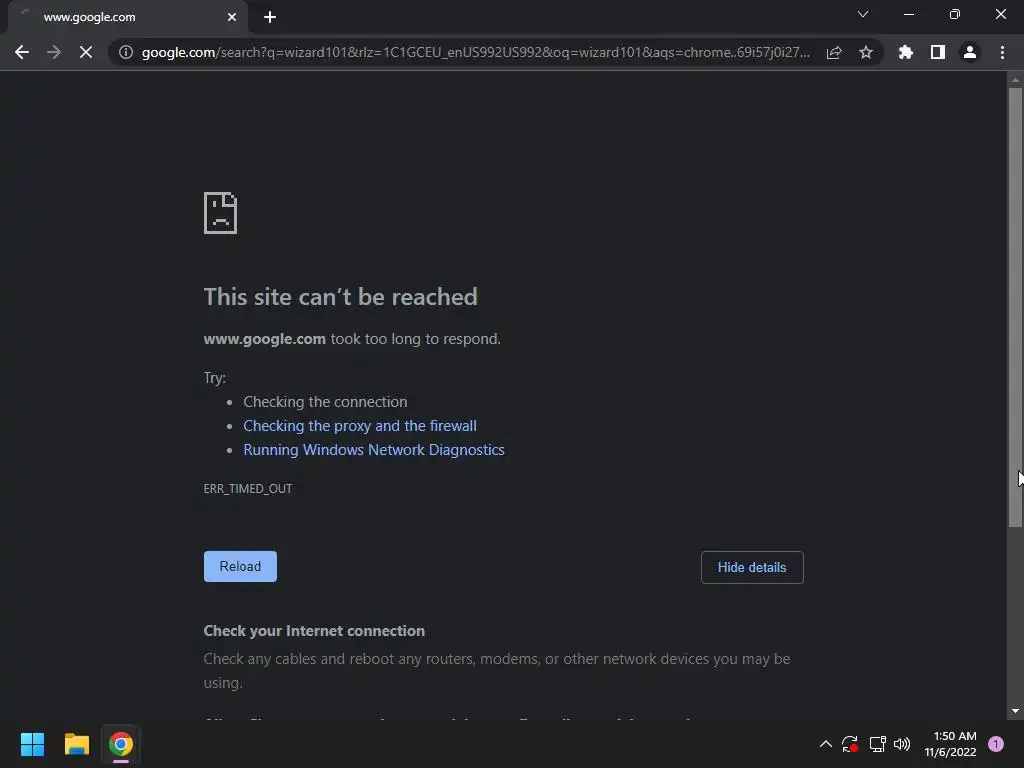Click the Chrome taskbar icon
Image resolution: width=1024 pixels, height=768 pixels.
121,744
